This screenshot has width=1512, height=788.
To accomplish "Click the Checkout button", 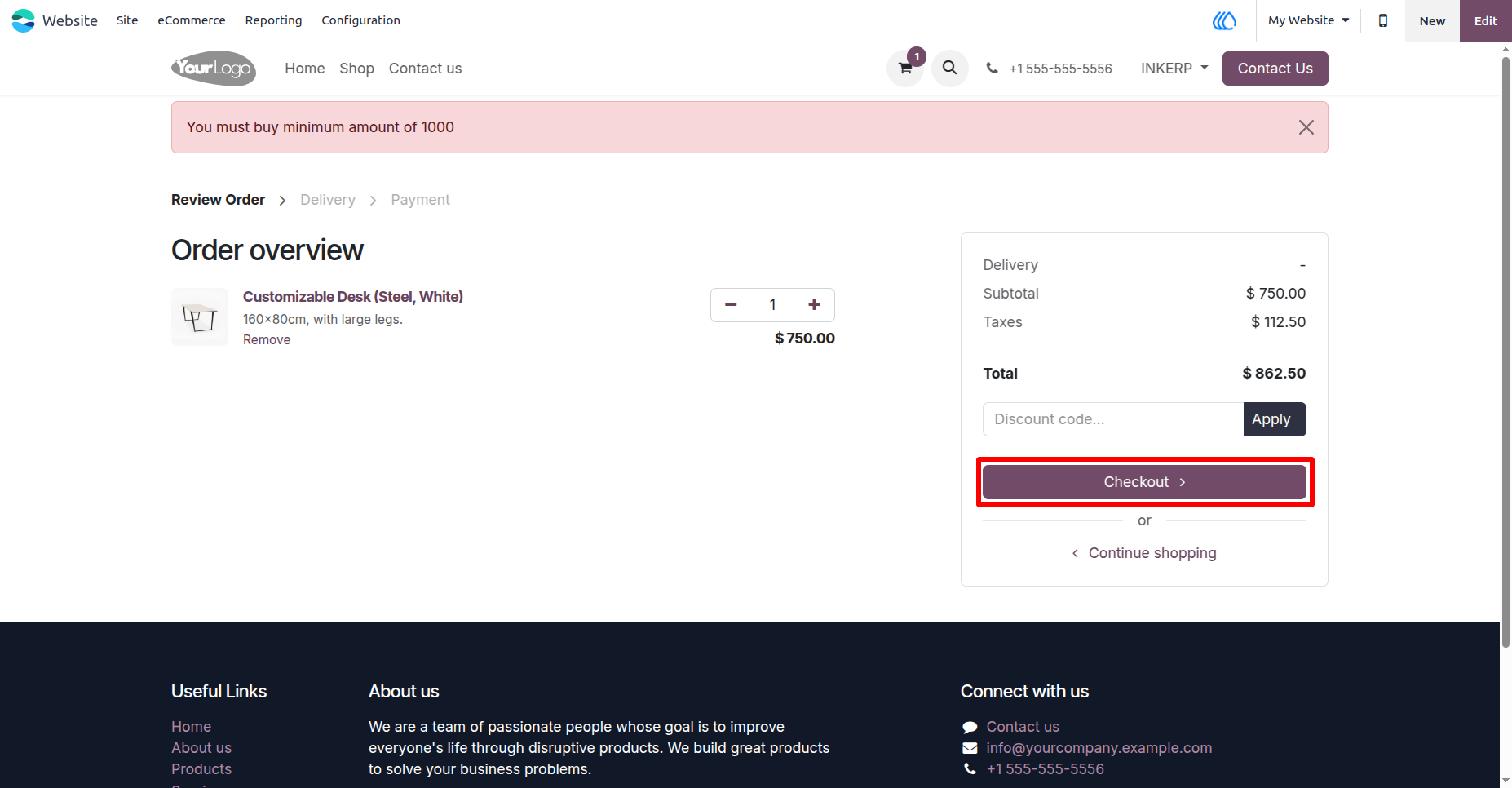I will coord(1144,482).
